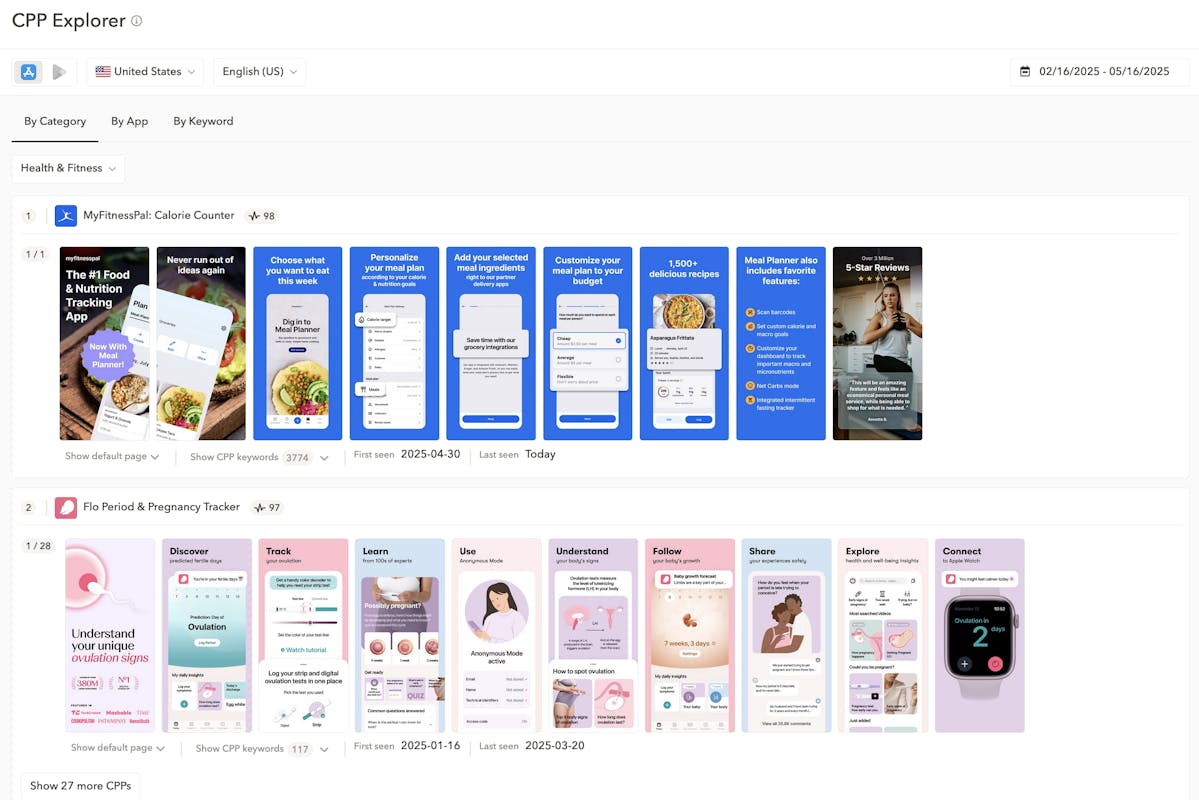Click the MyFitnessPal app icon
1199x800 pixels.
[66, 216]
